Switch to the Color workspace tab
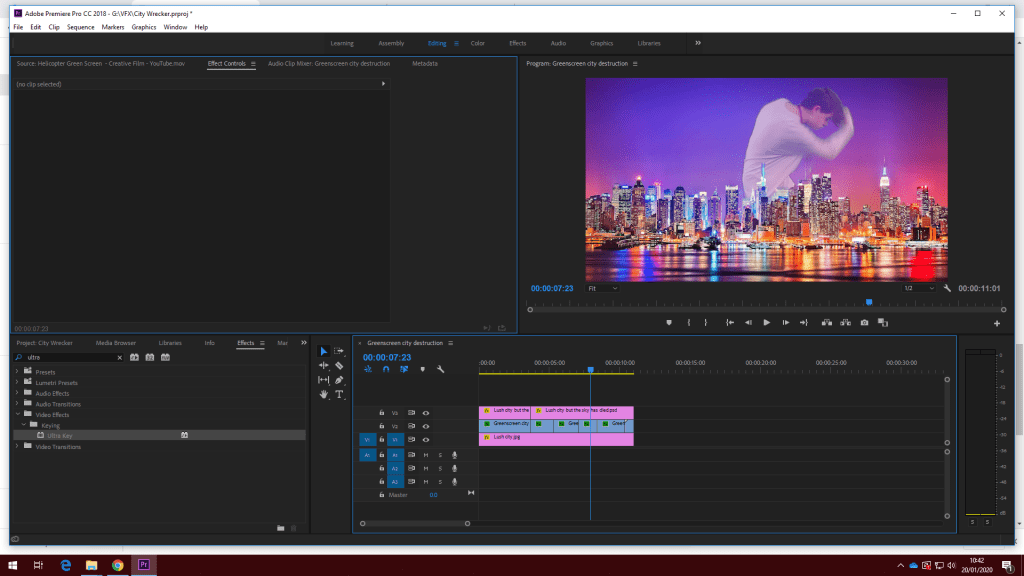 pyautogui.click(x=478, y=43)
